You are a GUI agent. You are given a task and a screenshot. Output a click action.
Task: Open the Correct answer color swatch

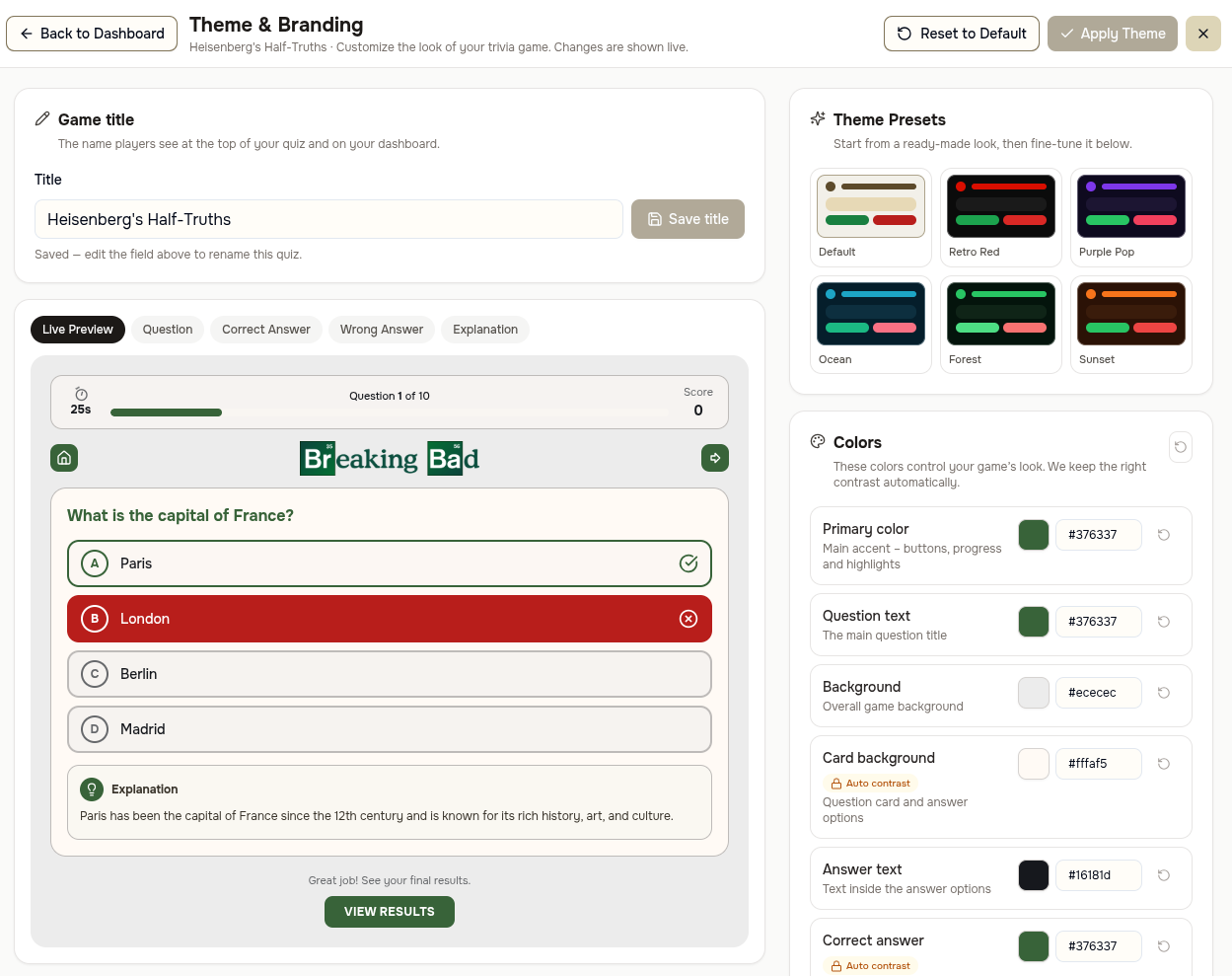1034,946
